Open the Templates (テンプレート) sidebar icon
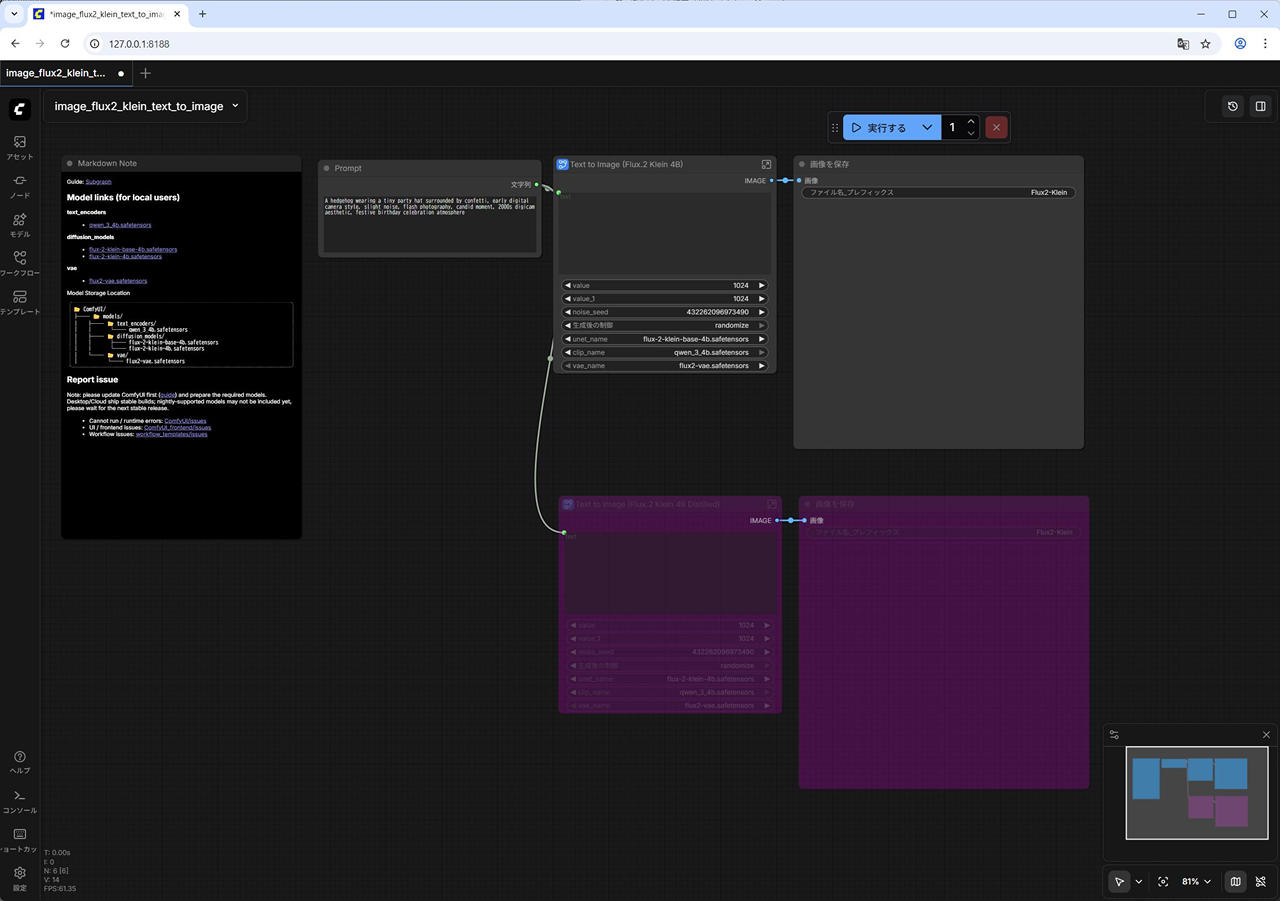The width and height of the screenshot is (1280, 901). pyautogui.click(x=19, y=302)
